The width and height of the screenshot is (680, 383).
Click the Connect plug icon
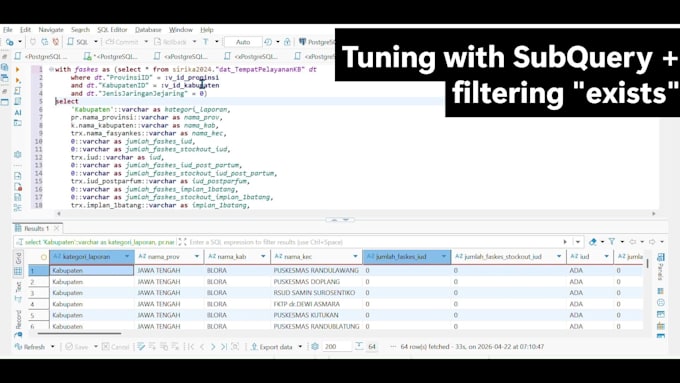33,42
